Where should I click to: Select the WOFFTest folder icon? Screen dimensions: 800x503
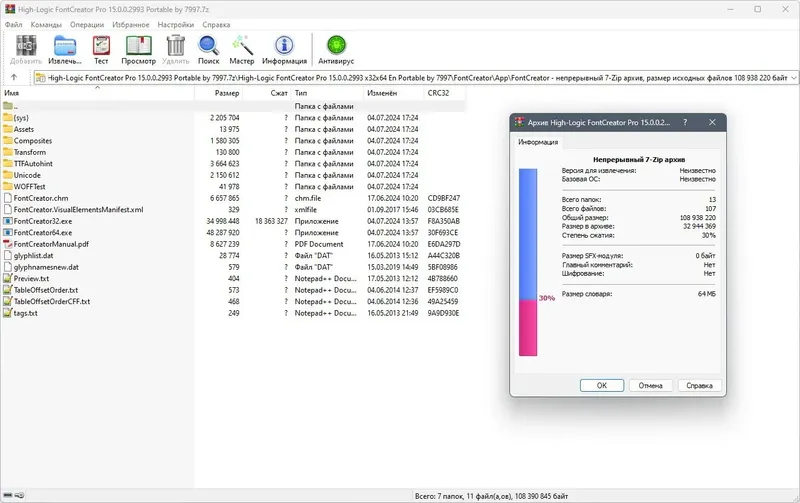8,186
